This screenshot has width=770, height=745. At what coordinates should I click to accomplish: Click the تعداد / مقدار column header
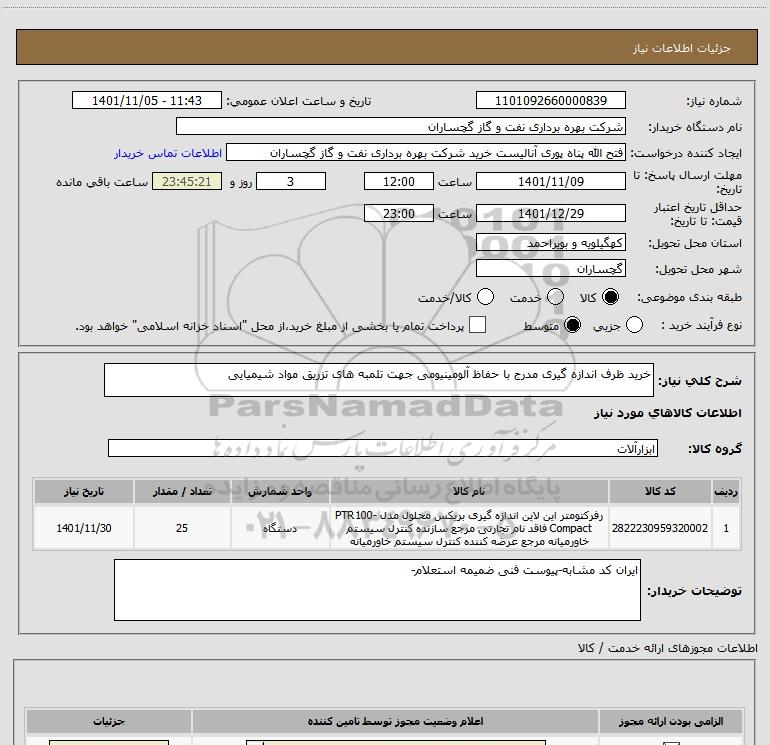(x=182, y=492)
